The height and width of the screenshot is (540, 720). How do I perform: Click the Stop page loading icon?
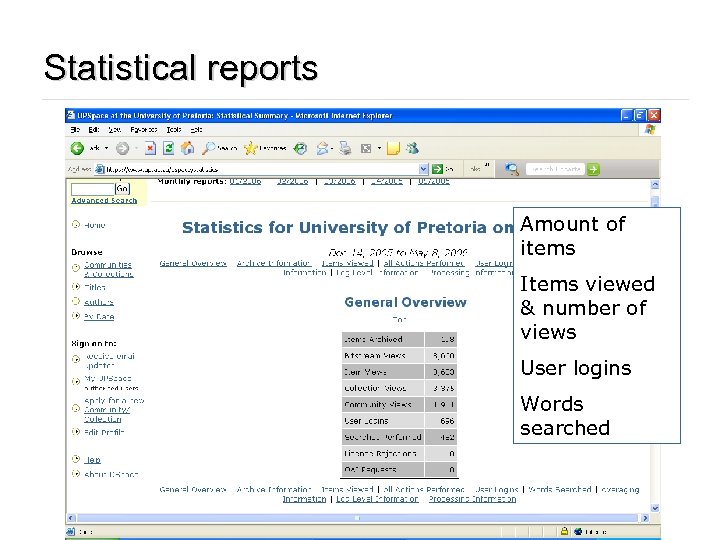150,148
